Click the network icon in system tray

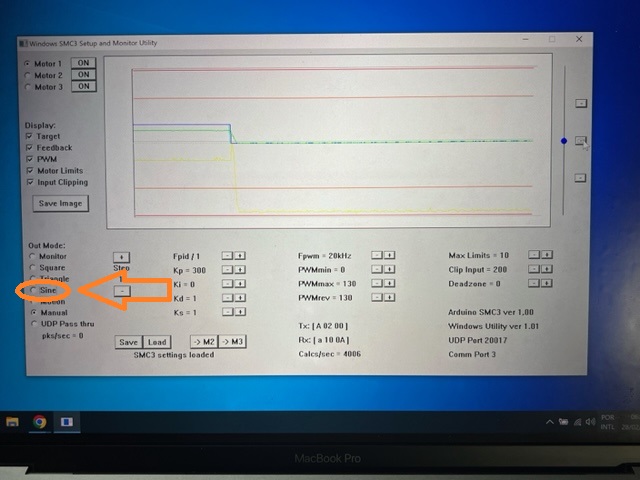click(578, 422)
